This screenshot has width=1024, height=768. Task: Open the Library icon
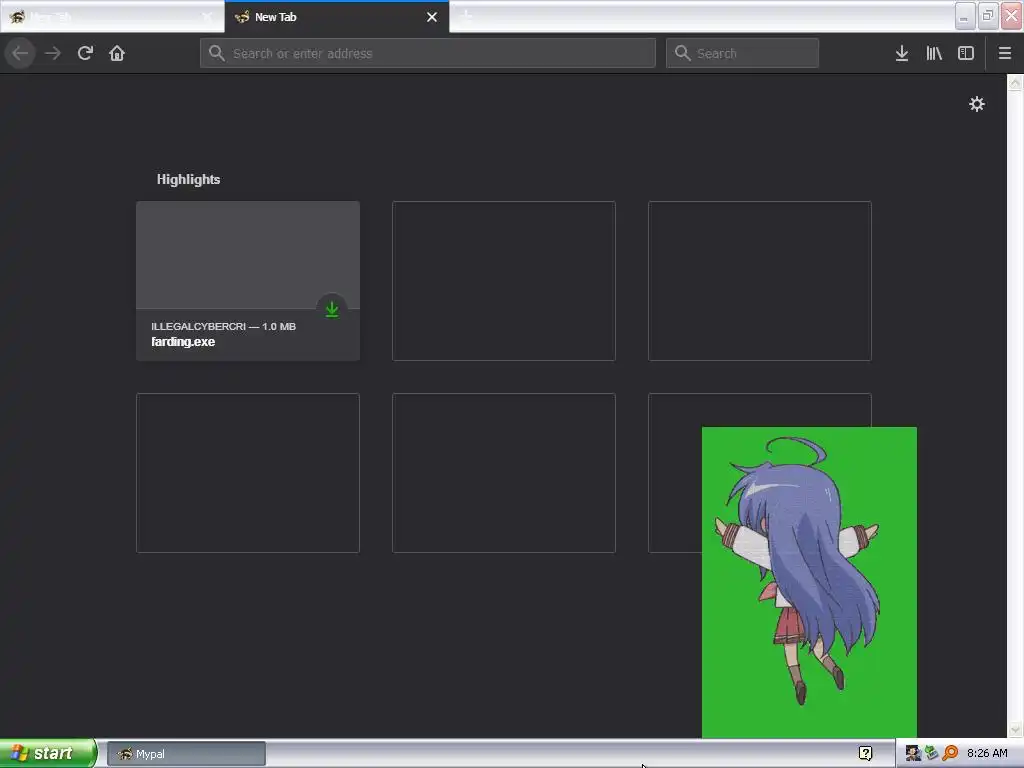point(934,53)
